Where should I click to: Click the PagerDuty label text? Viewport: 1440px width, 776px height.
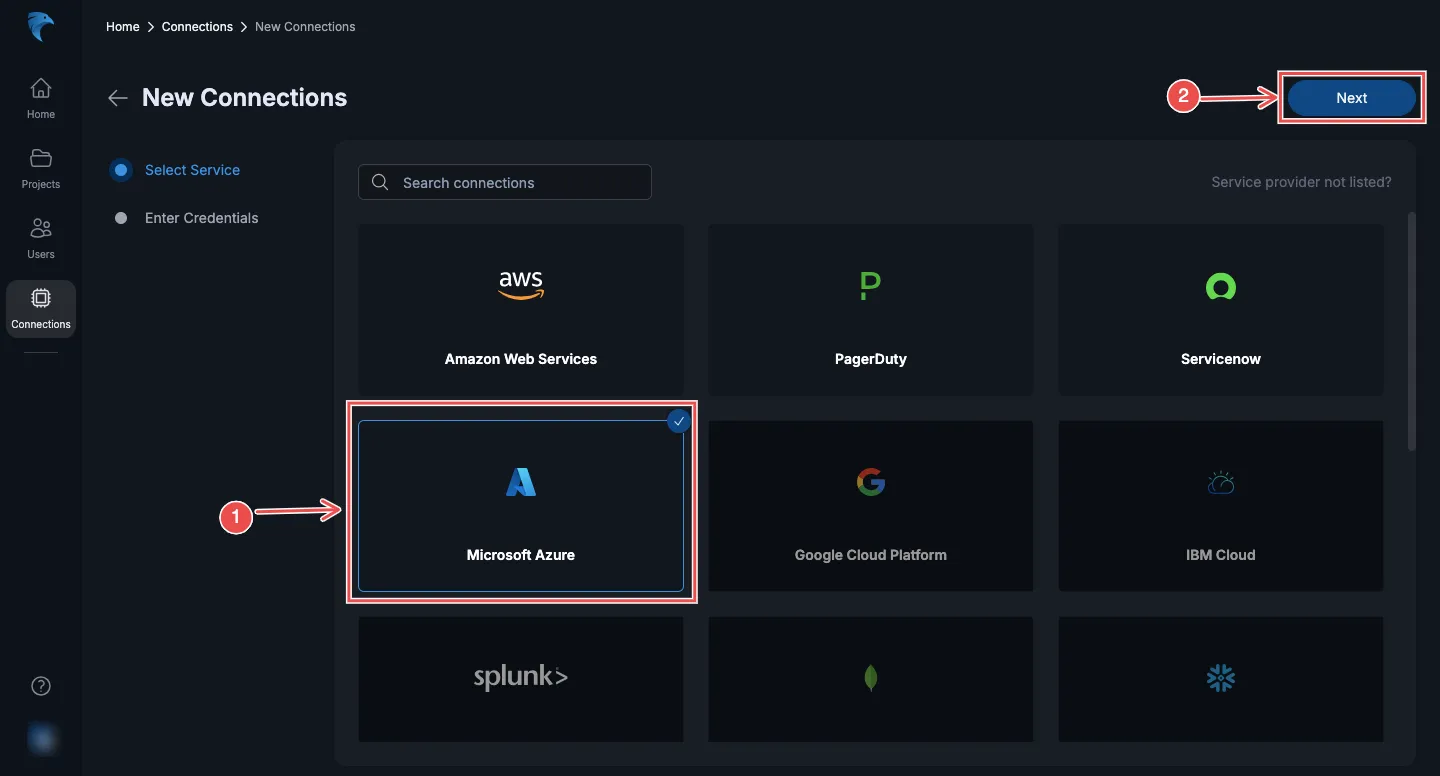(x=871, y=359)
